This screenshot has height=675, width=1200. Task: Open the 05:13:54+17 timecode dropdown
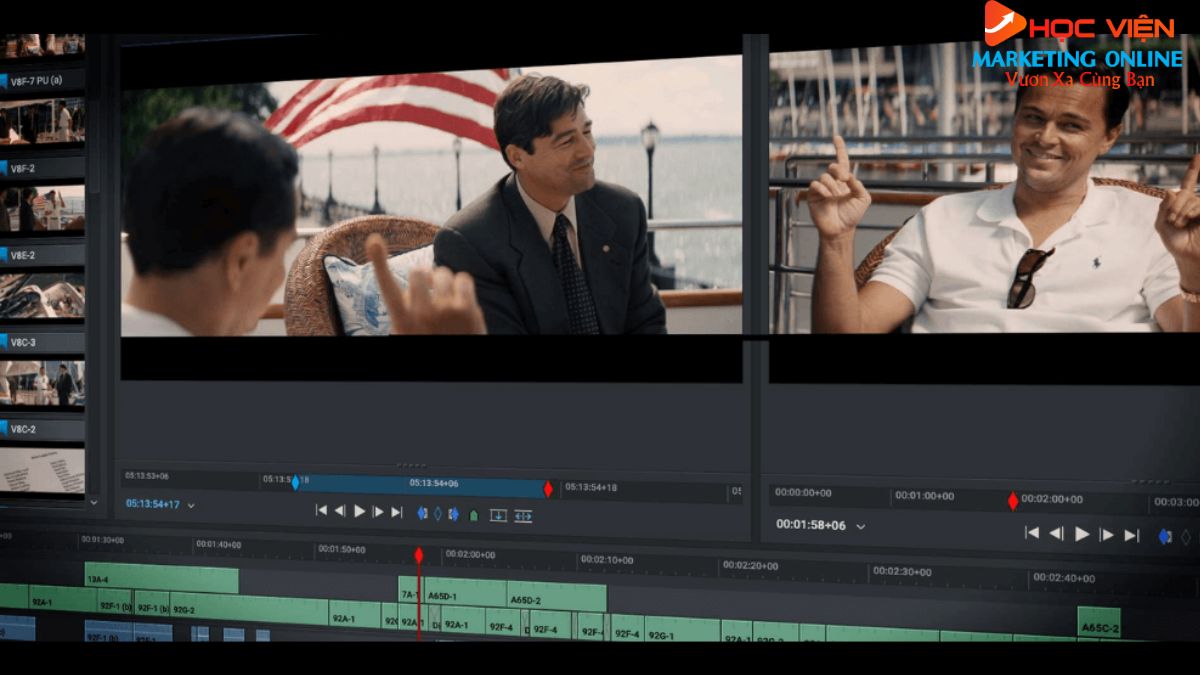point(191,506)
